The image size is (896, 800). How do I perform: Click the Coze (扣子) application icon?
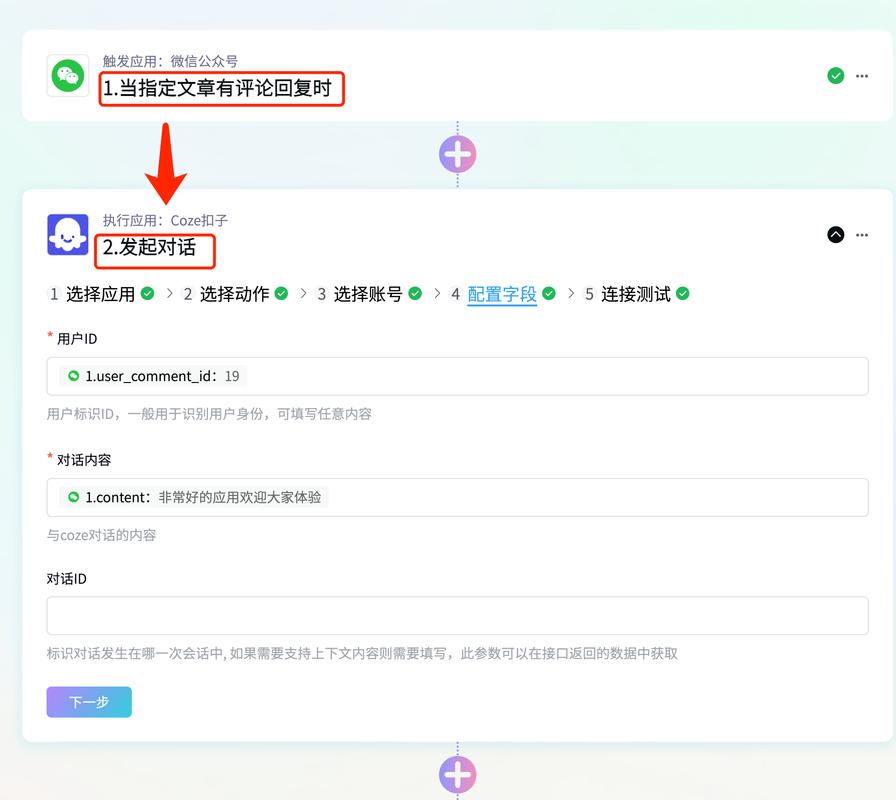(67, 235)
